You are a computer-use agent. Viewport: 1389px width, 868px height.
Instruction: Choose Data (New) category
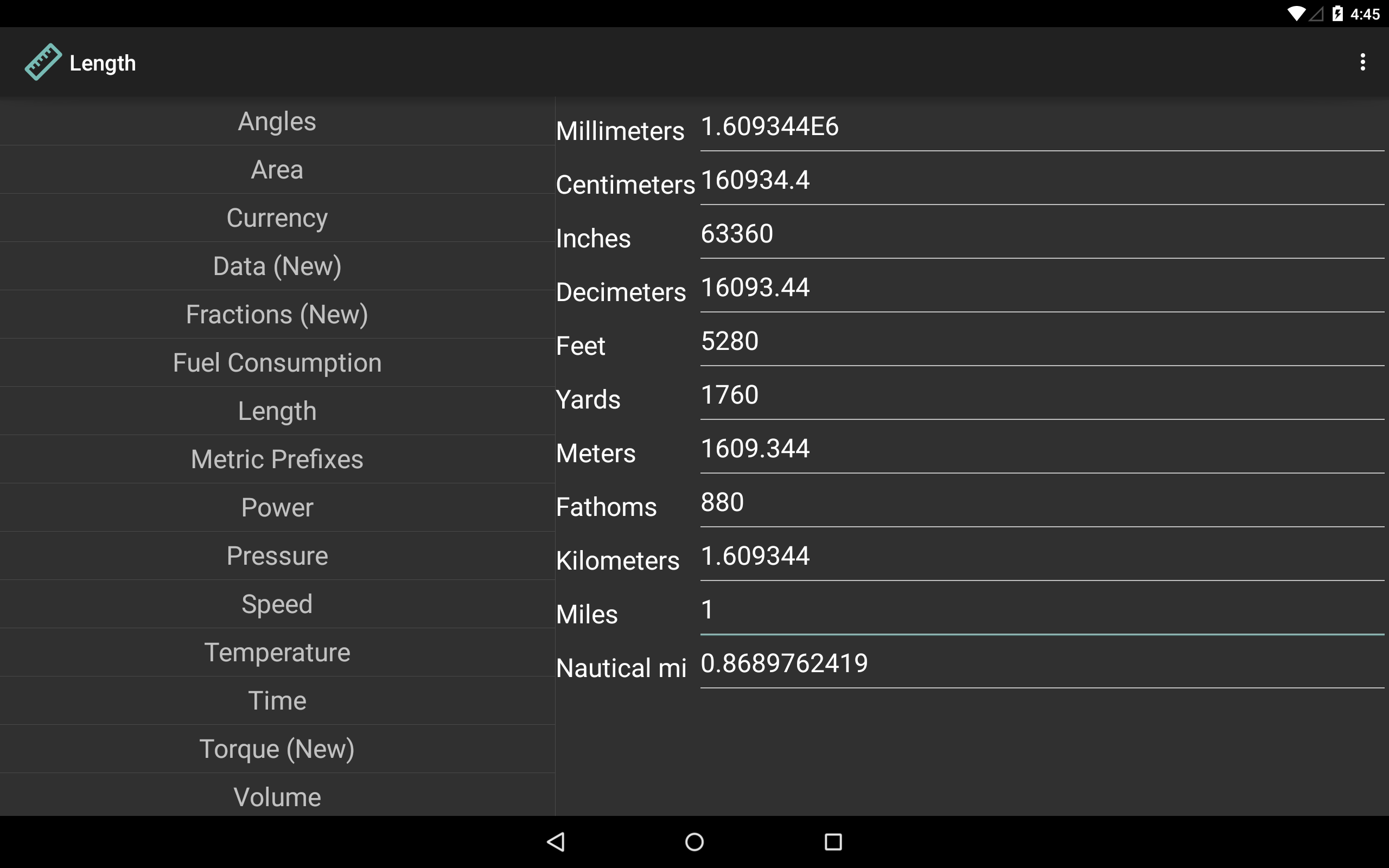(277, 266)
